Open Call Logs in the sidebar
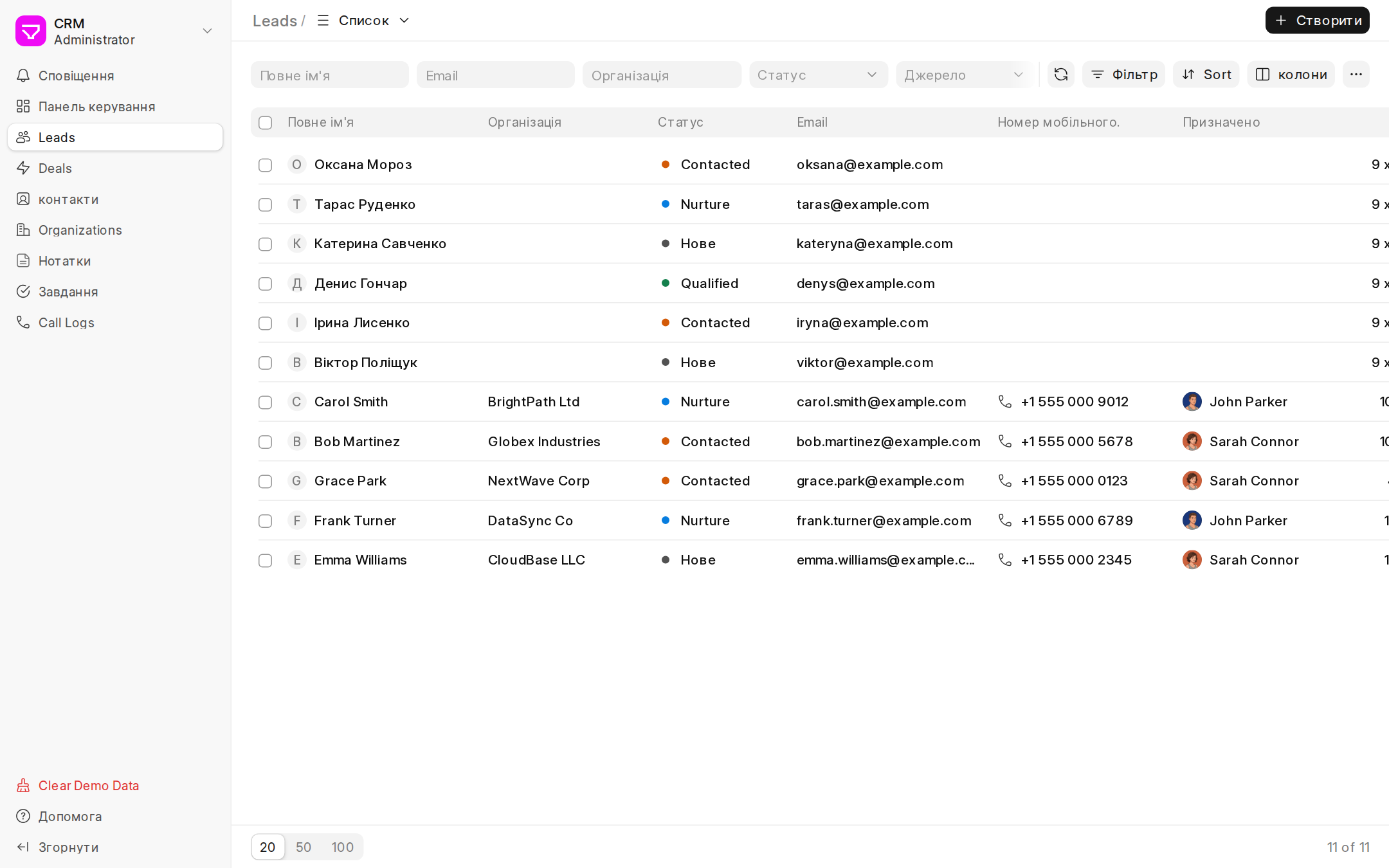 pyautogui.click(x=115, y=323)
